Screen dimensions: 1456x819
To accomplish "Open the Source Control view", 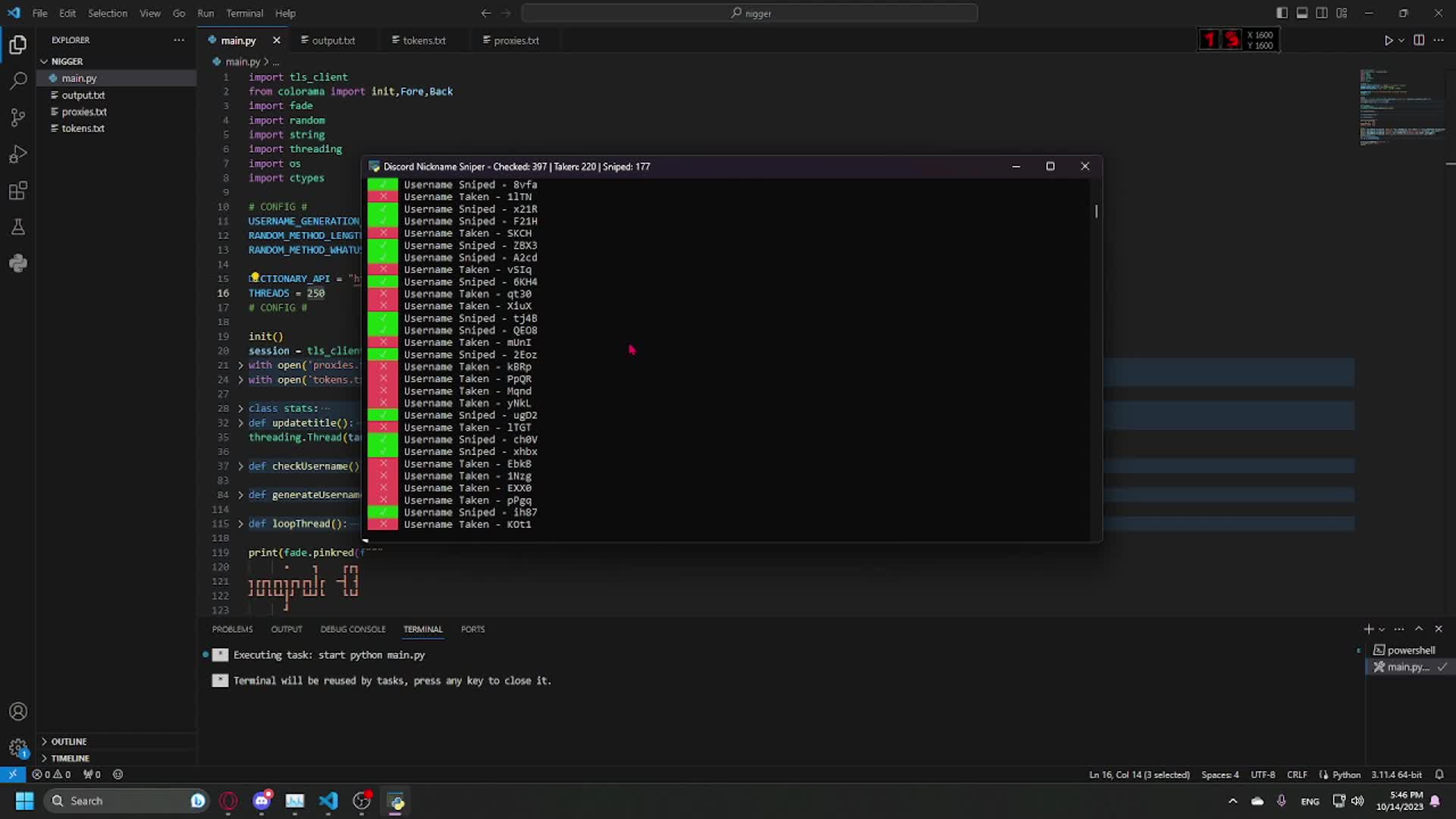I will 18,118.
